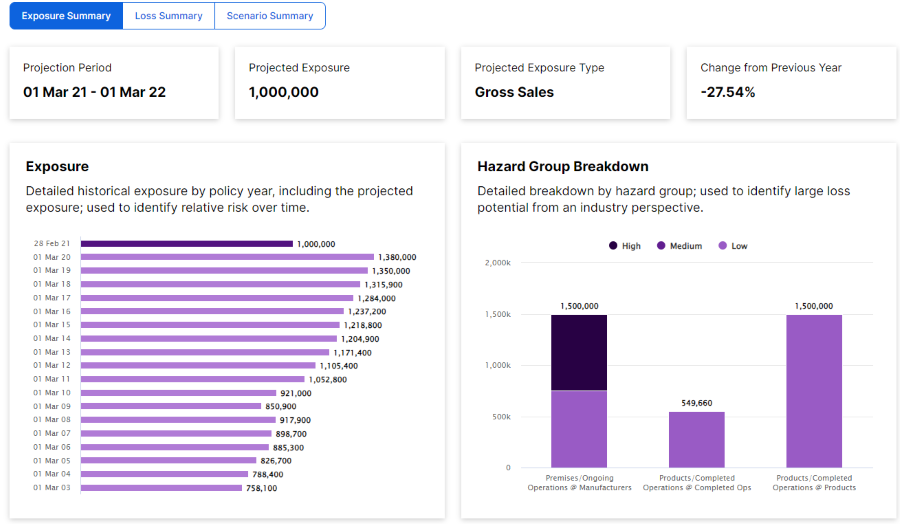This screenshot has height=524, width=900.
Task: Click lower Low segment of Premises bar
Action: tap(579, 428)
